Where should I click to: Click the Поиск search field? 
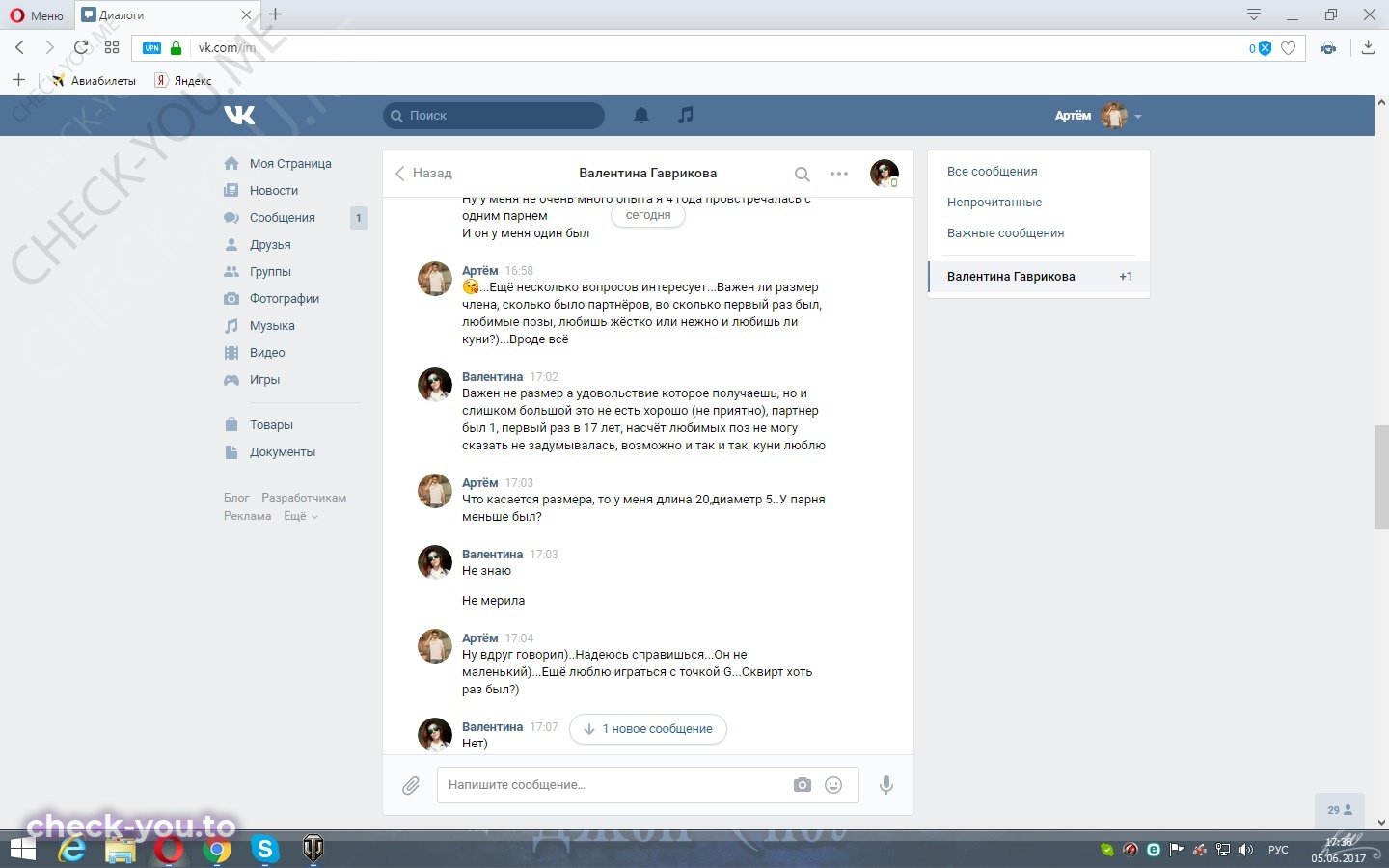[494, 116]
